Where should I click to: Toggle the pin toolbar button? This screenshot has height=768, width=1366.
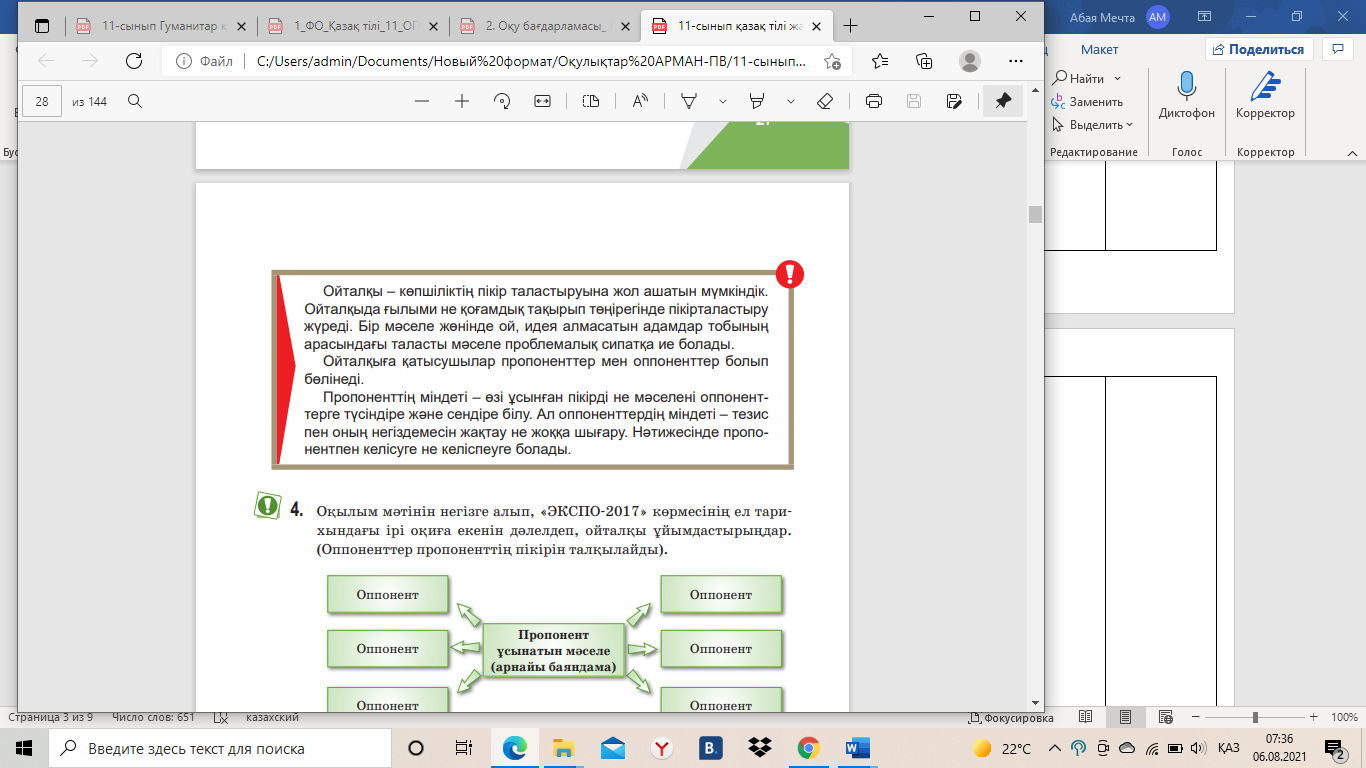point(1003,101)
